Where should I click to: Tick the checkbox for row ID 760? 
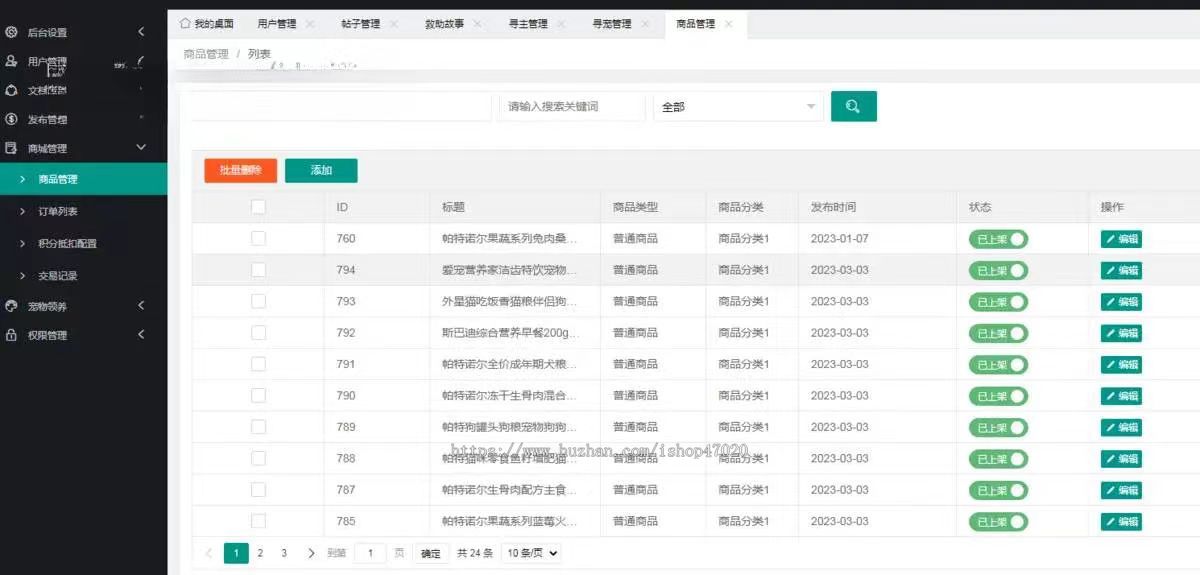[x=258, y=238]
